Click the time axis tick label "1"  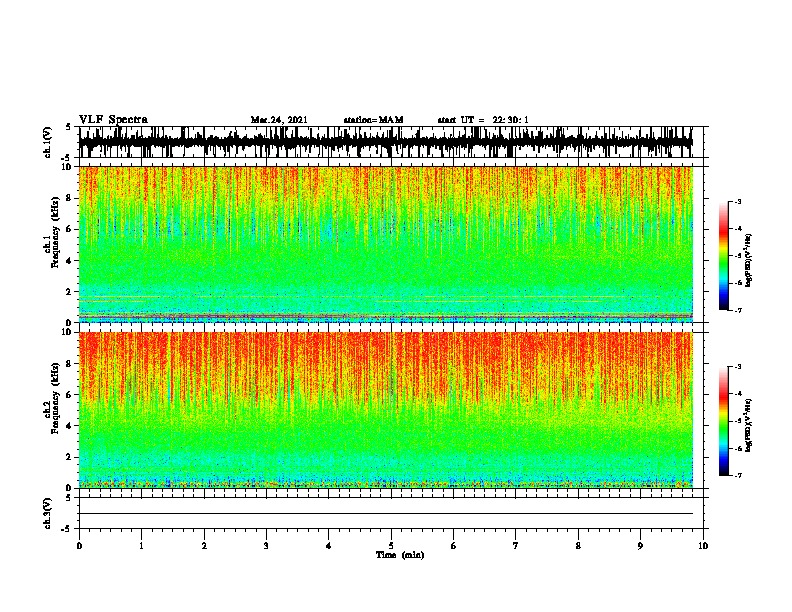point(141,546)
